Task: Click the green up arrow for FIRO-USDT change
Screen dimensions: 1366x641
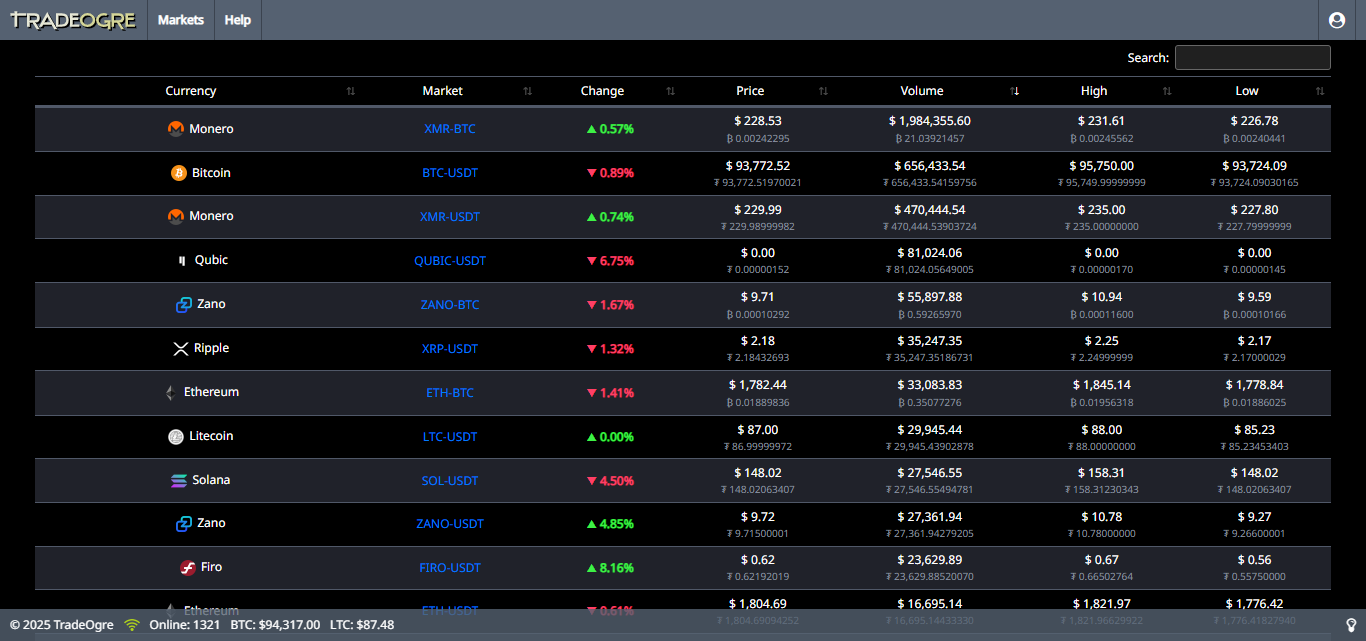Action: point(592,568)
